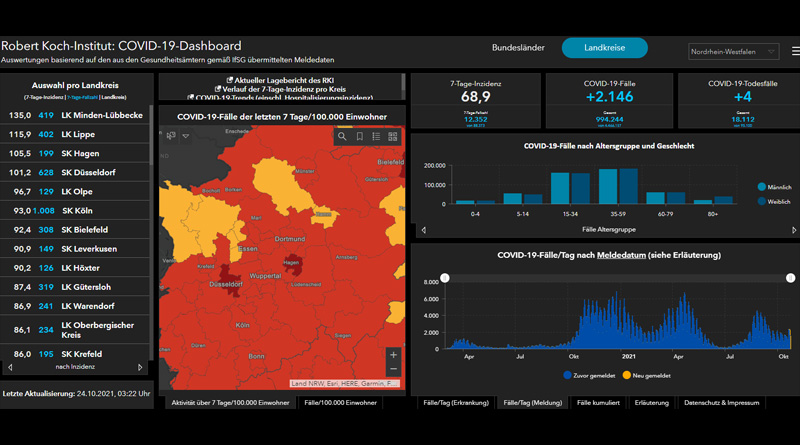
Task: Click the date range slider track
Action: coord(617,278)
